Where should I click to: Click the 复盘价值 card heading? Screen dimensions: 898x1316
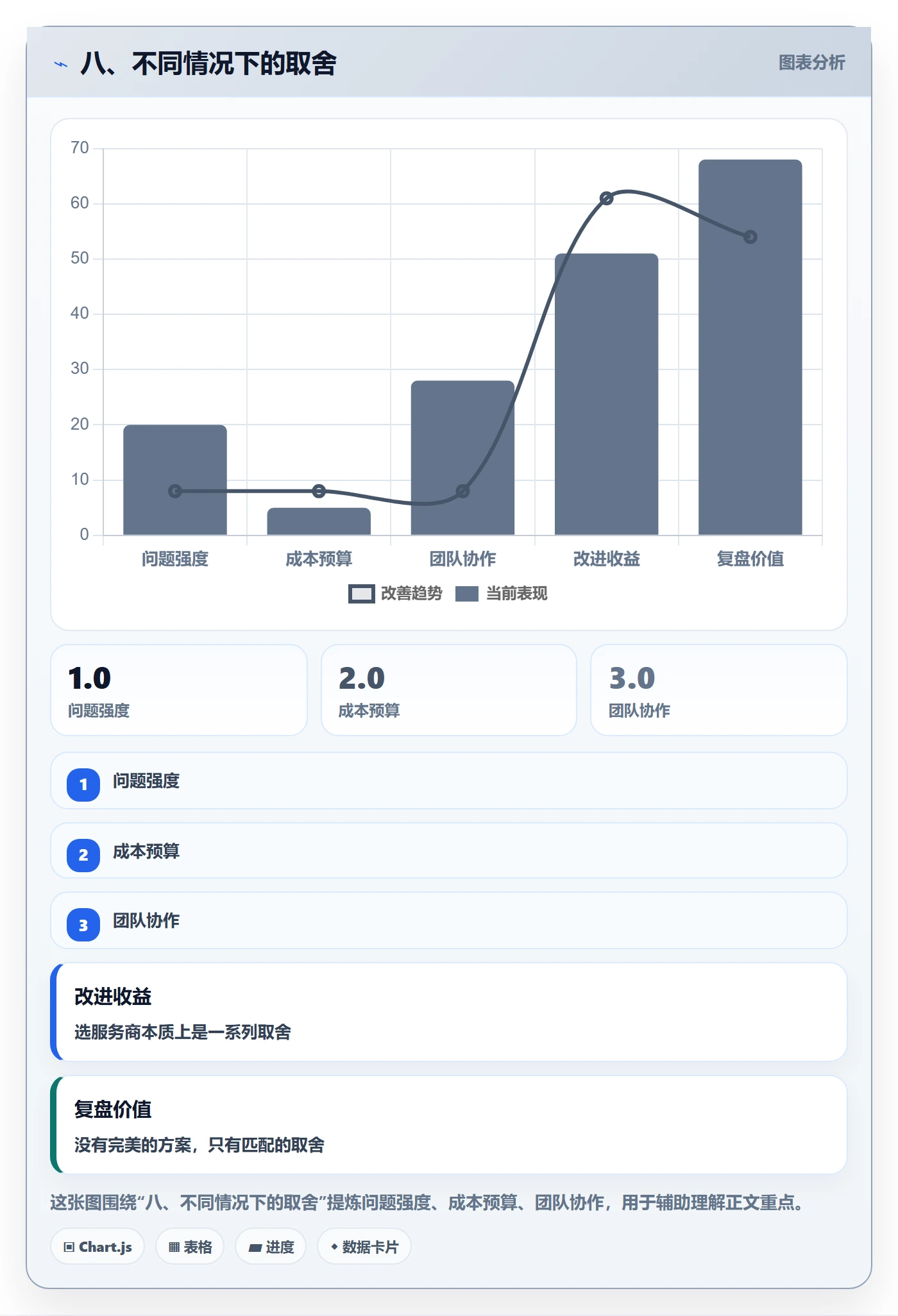pos(113,1109)
